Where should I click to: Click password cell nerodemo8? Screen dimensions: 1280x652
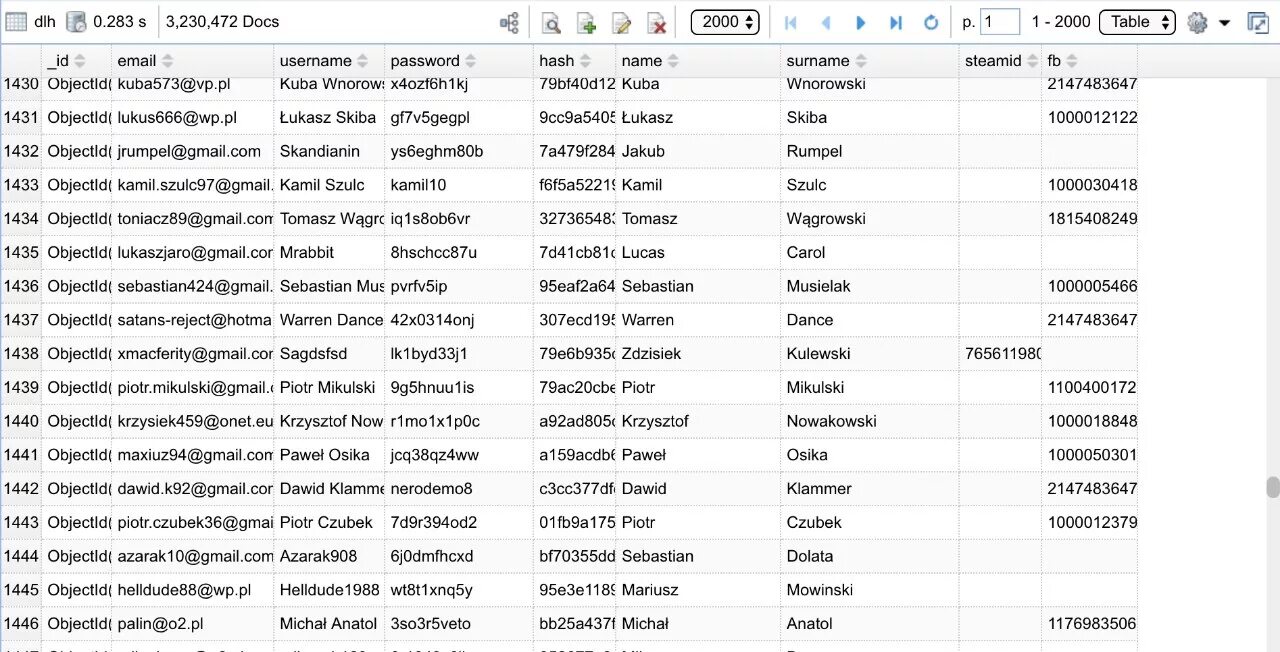[x=459, y=489]
